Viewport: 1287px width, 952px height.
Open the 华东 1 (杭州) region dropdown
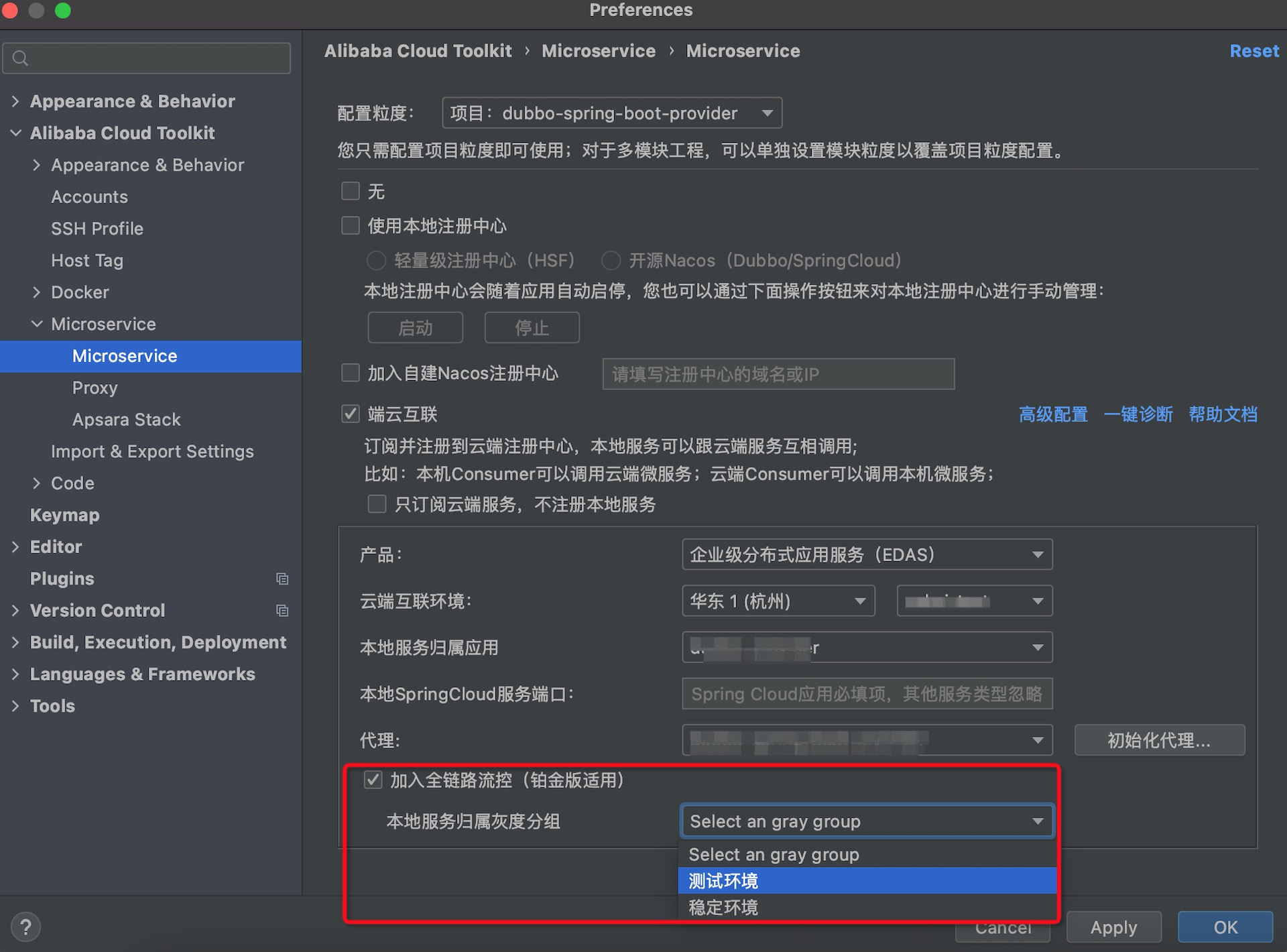pos(778,601)
